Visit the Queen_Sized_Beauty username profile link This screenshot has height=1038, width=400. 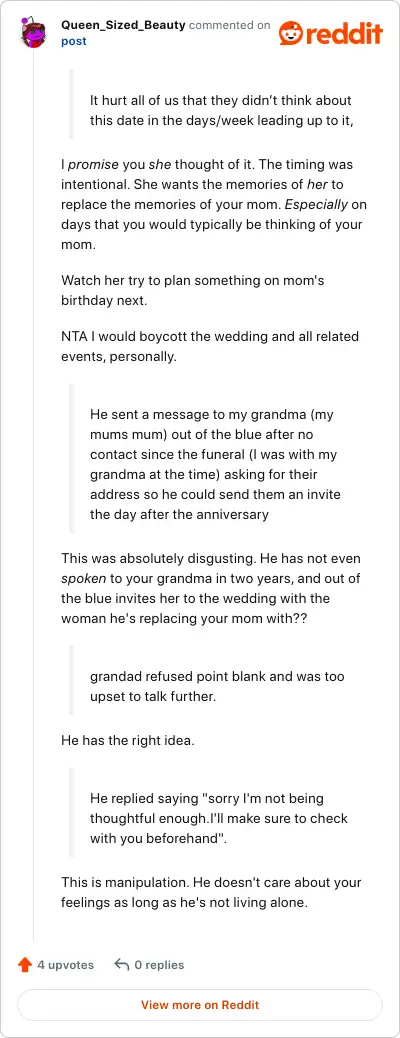click(123, 25)
